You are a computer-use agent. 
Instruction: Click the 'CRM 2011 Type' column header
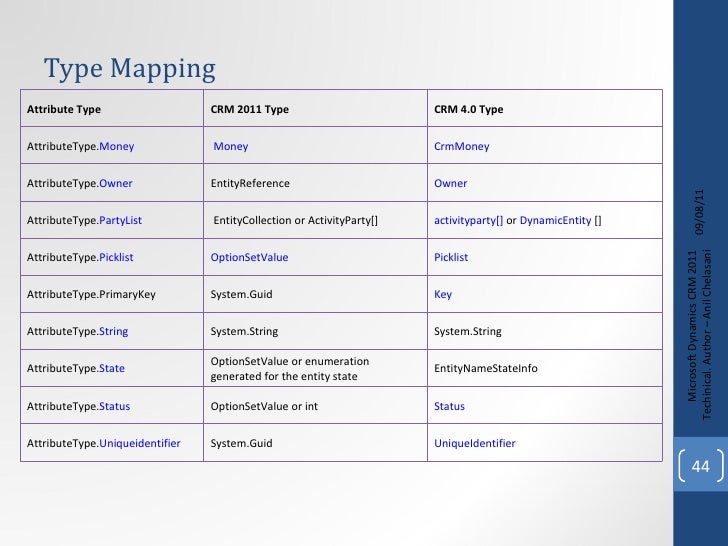(x=249, y=110)
